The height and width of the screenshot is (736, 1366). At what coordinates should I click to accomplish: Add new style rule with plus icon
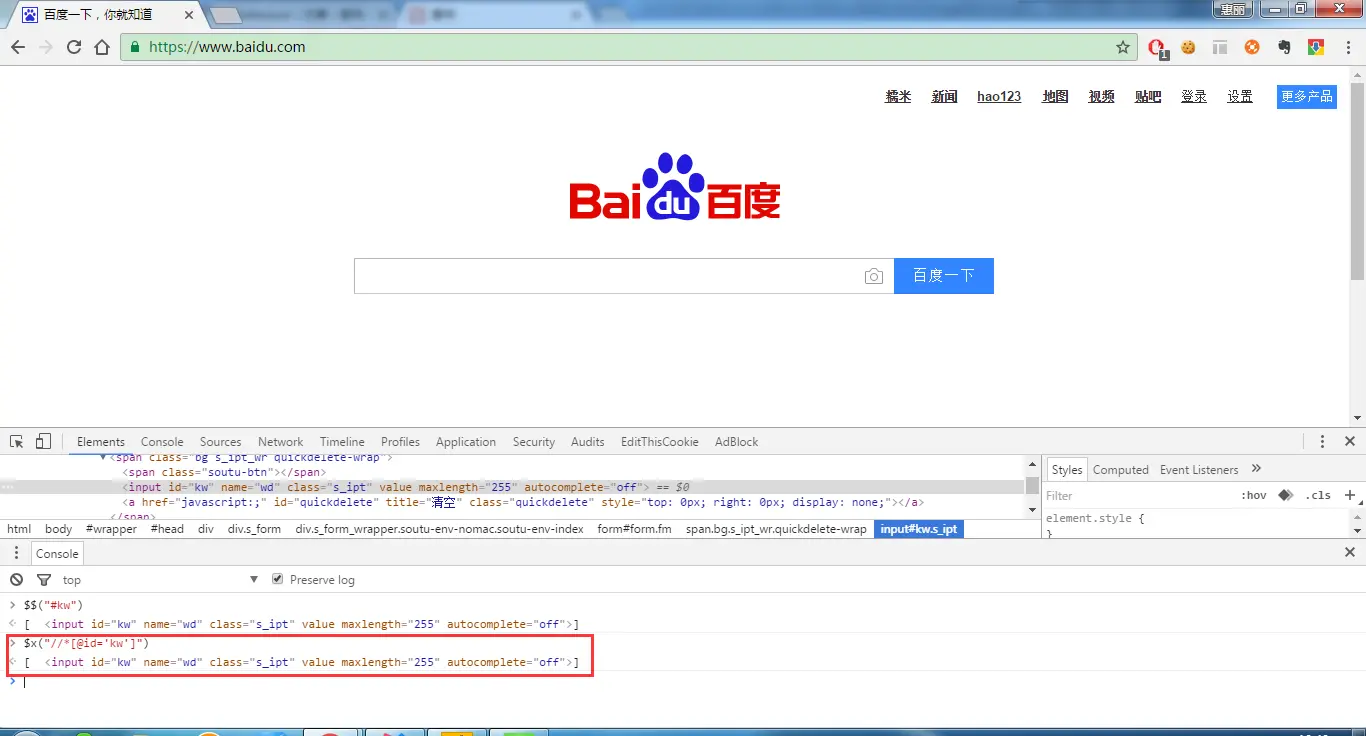click(x=1349, y=495)
